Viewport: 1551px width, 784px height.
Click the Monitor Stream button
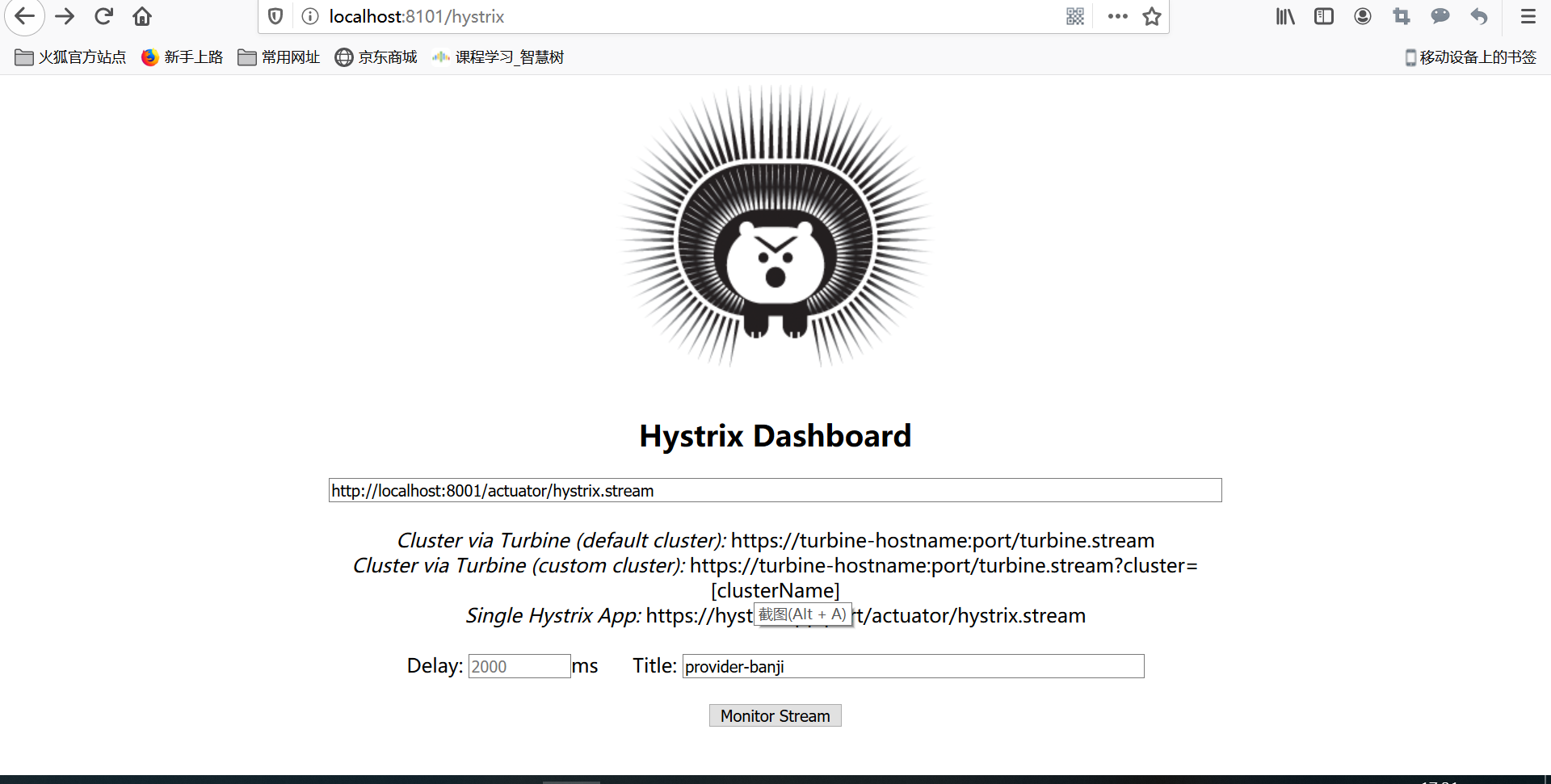pyautogui.click(x=775, y=715)
